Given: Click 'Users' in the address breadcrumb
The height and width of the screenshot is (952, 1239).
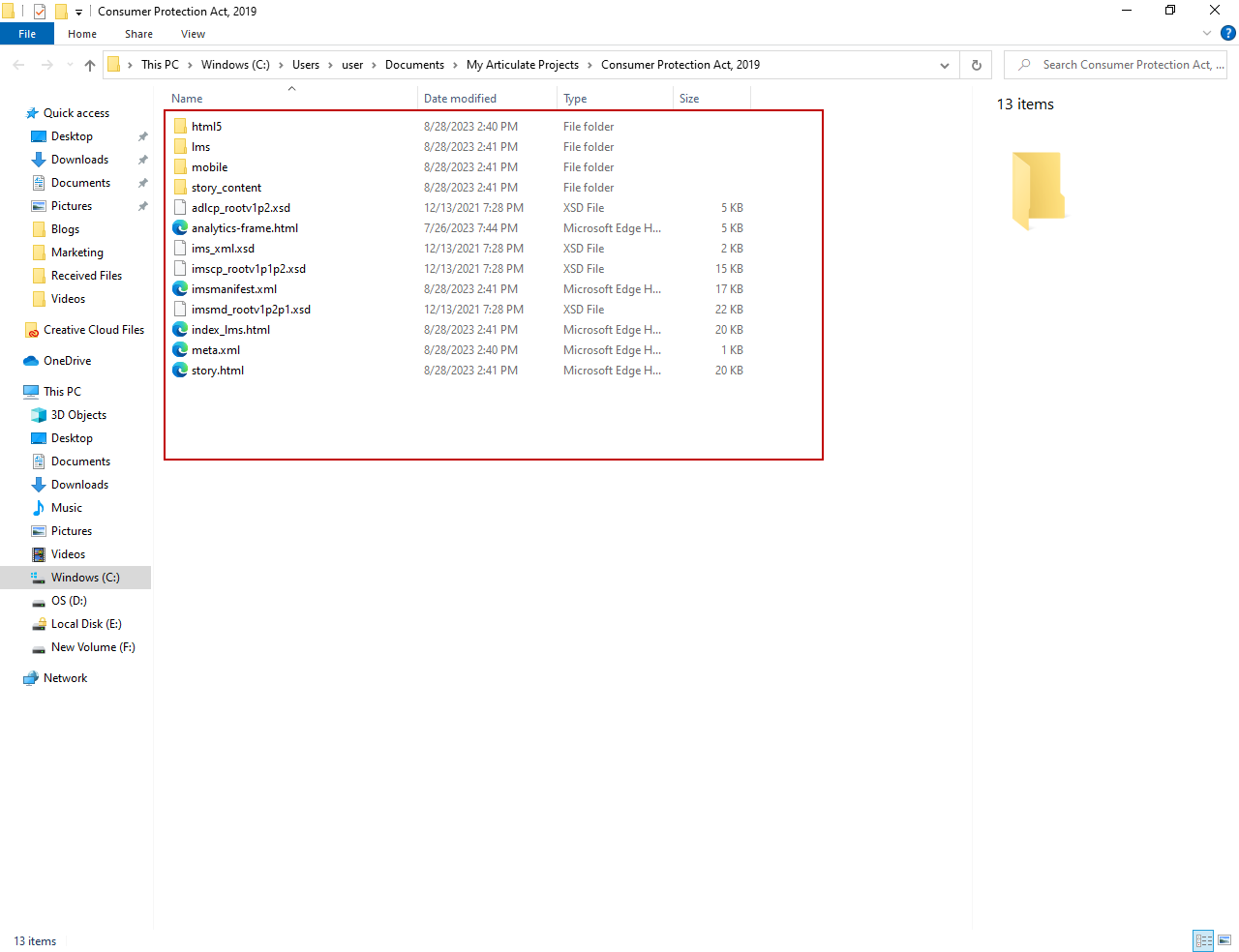Looking at the screenshot, I should [306, 65].
